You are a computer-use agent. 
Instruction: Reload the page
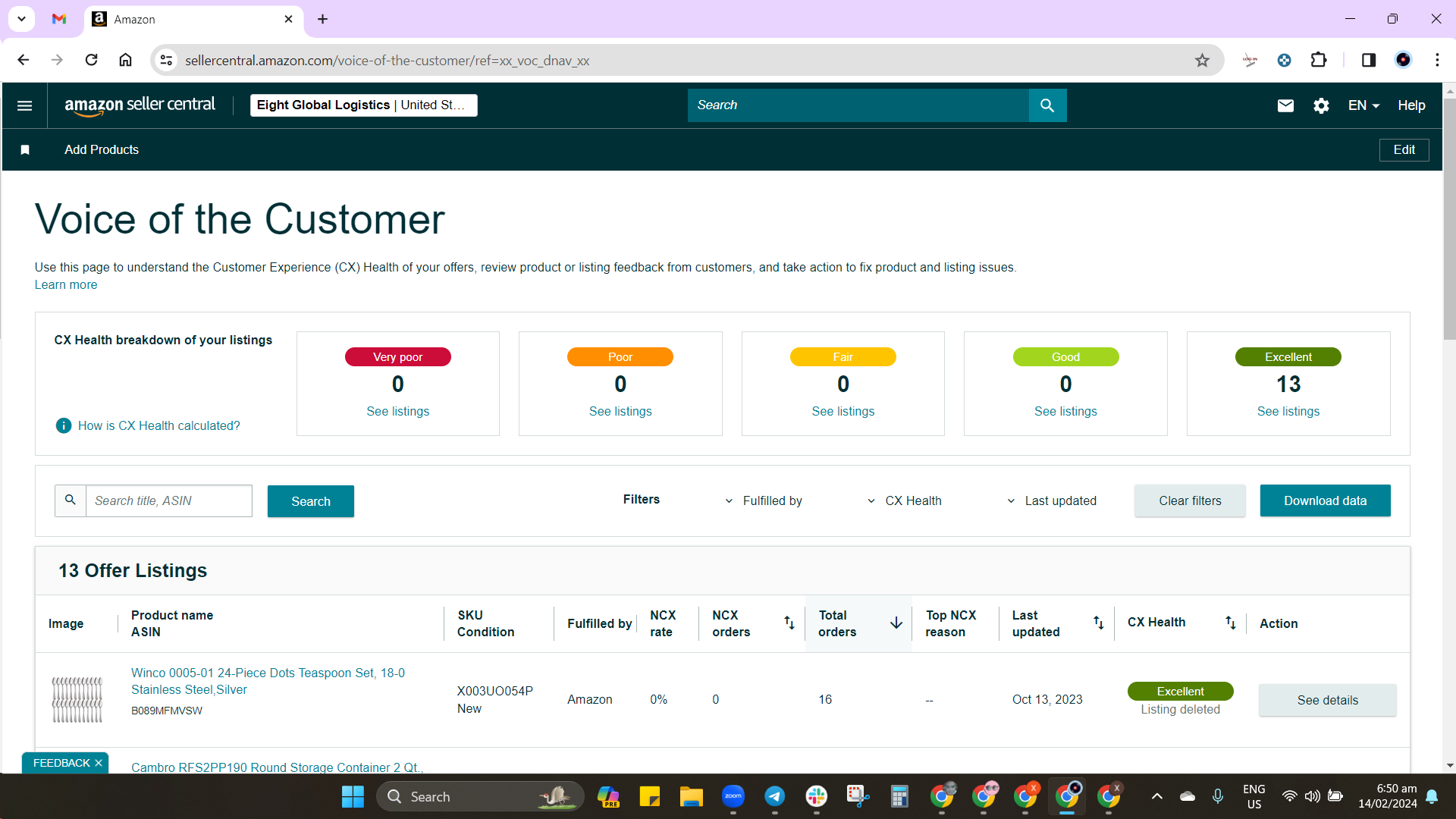[x=91, y=60]
